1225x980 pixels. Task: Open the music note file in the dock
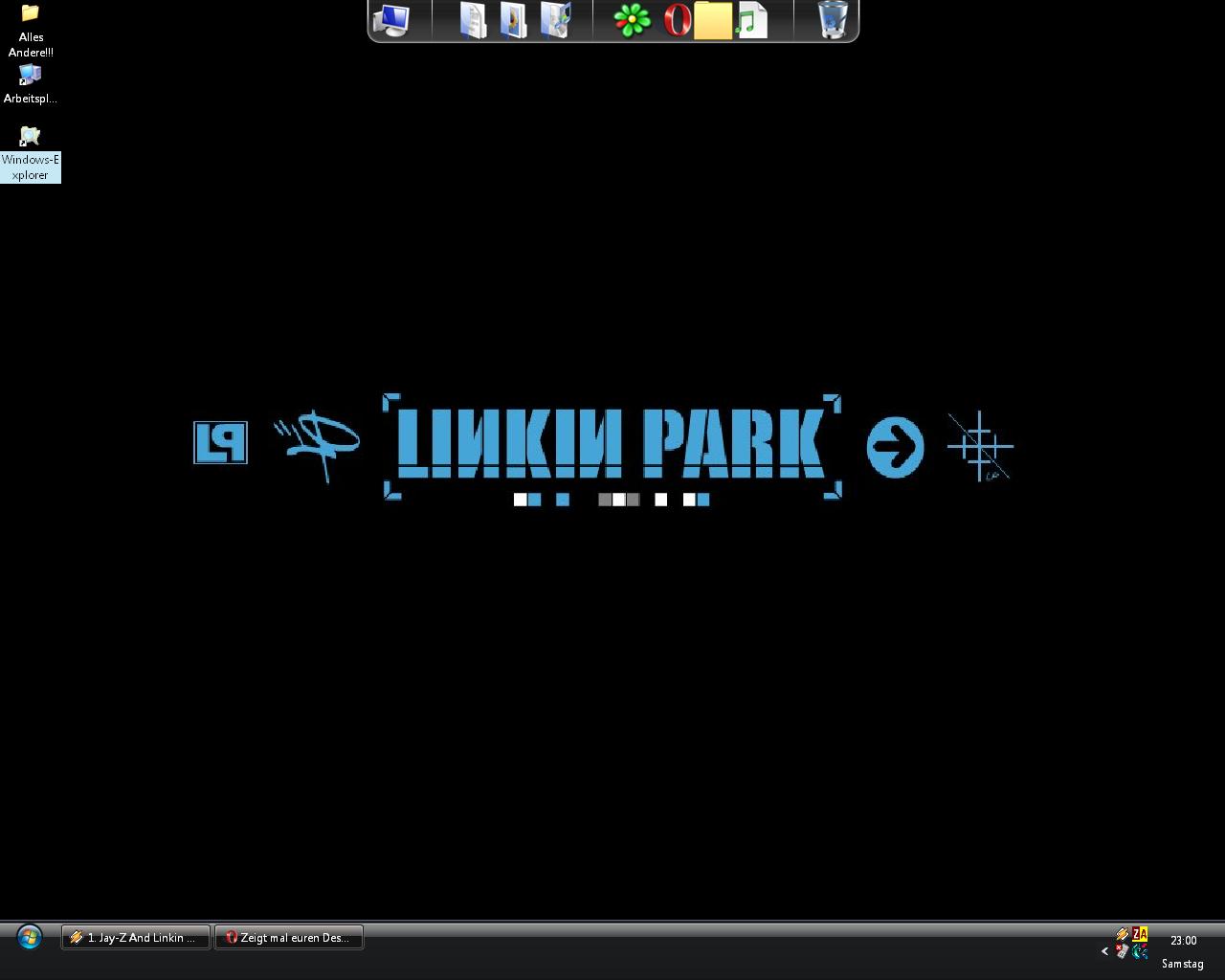tap(751, 20)
